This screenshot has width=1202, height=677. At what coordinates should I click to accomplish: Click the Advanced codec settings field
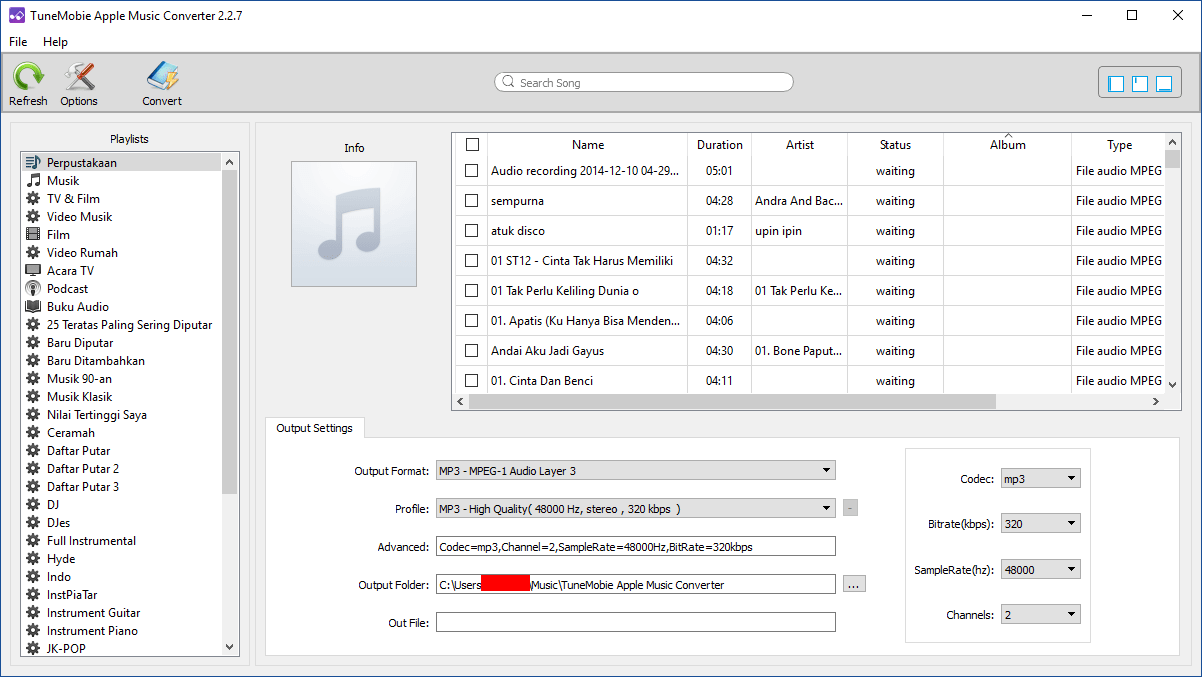click(635, 546)
